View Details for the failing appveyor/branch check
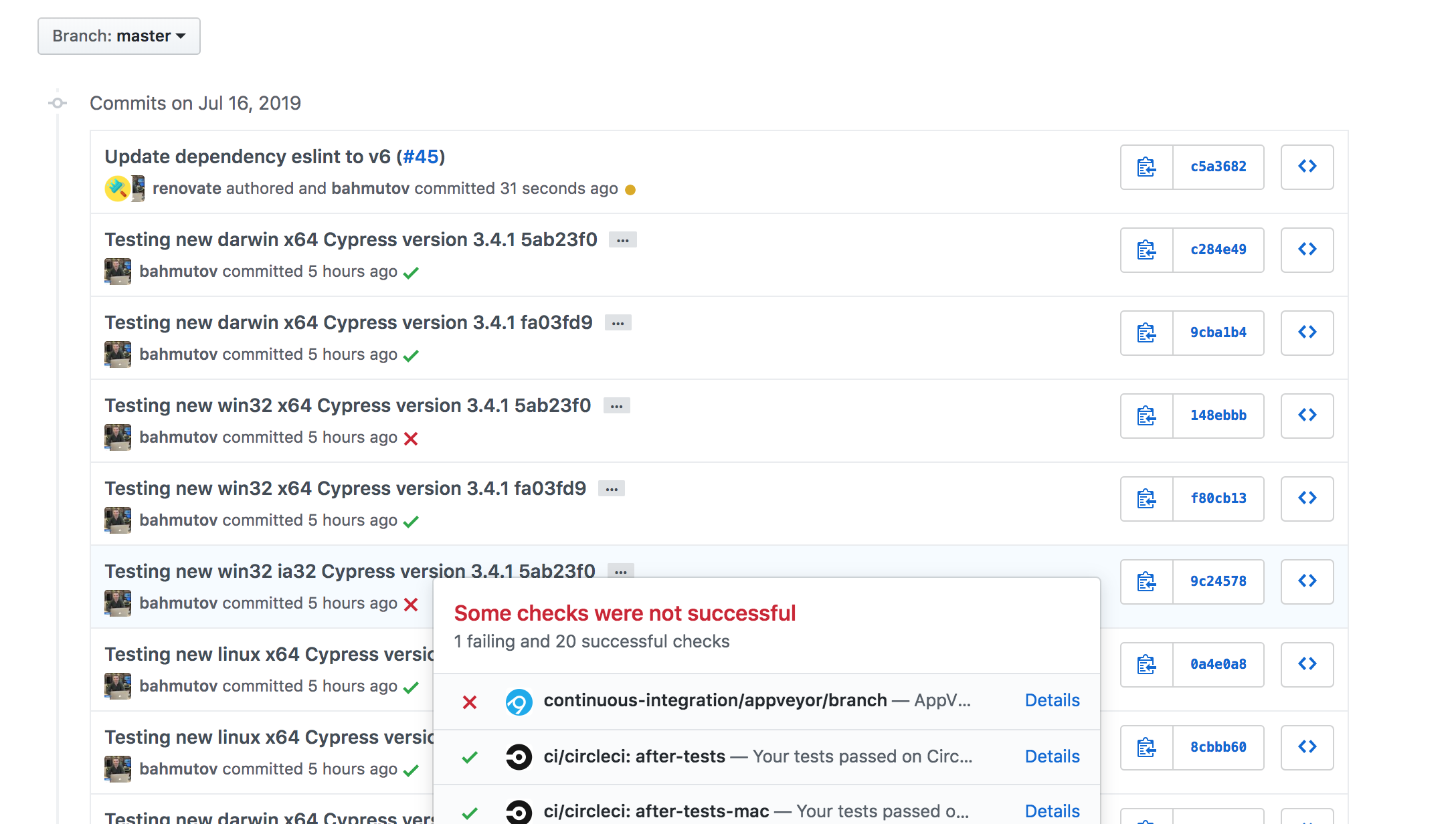 coord(1051,700)
